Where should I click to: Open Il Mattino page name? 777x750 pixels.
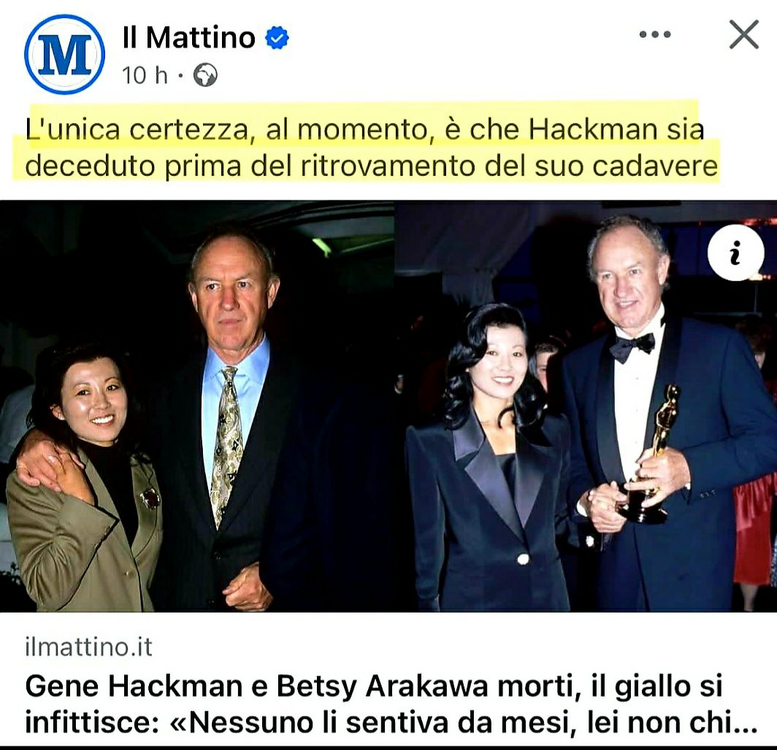coord(189,37)
